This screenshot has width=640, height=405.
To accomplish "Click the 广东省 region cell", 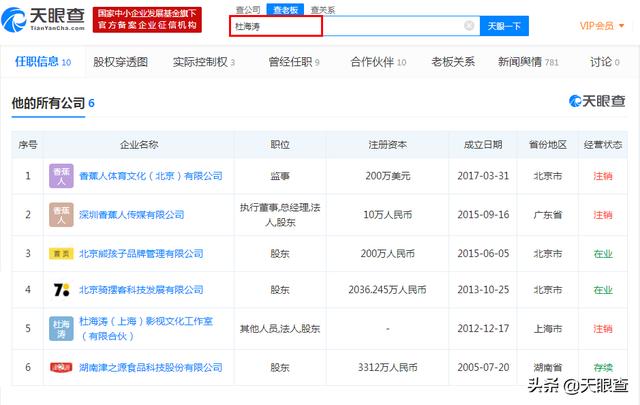I will [548, 215].
